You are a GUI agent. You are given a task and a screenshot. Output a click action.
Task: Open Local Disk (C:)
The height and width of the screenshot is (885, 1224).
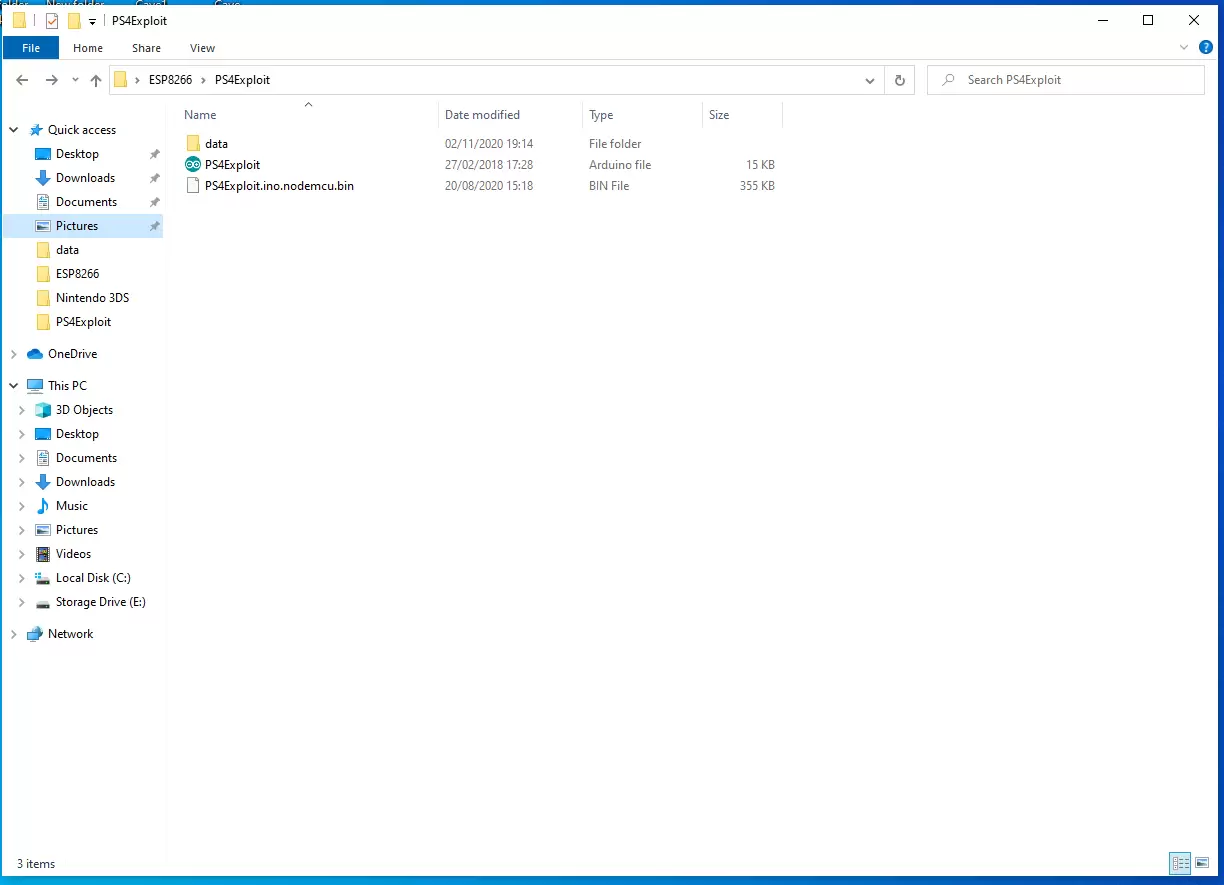pos(93,578)
